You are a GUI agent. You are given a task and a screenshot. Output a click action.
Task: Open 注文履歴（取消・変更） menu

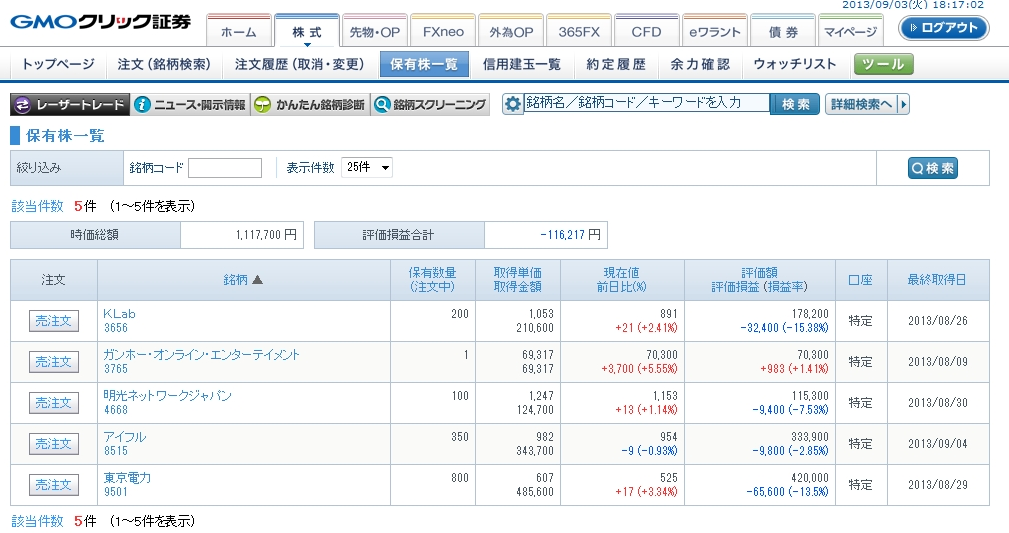(300, 64)
